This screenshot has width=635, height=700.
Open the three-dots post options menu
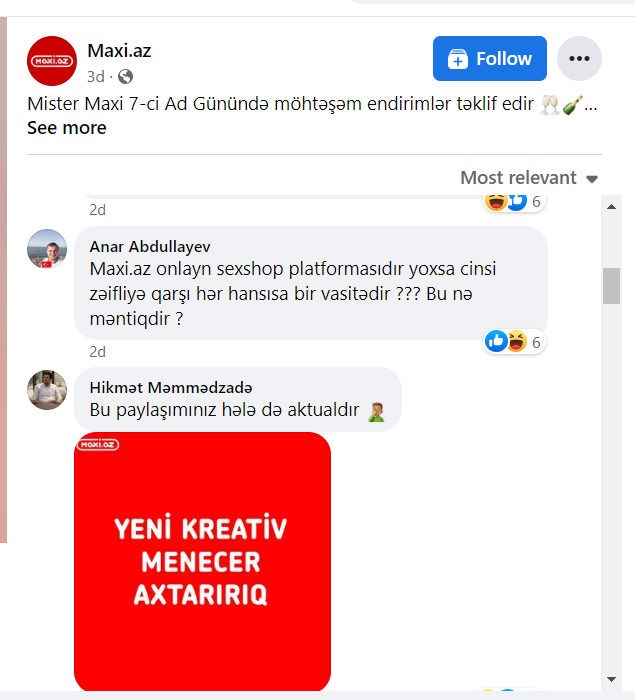[579, 58]
